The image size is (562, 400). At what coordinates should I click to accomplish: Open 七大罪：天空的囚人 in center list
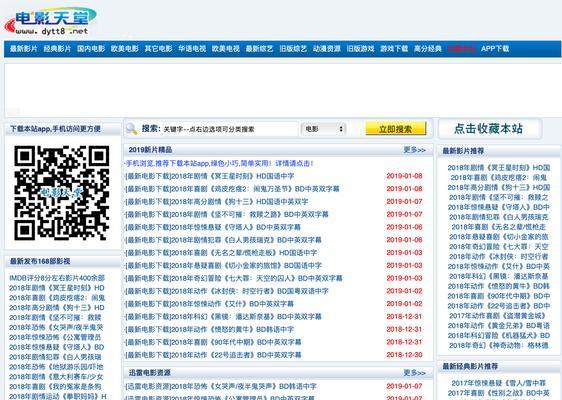234,278
